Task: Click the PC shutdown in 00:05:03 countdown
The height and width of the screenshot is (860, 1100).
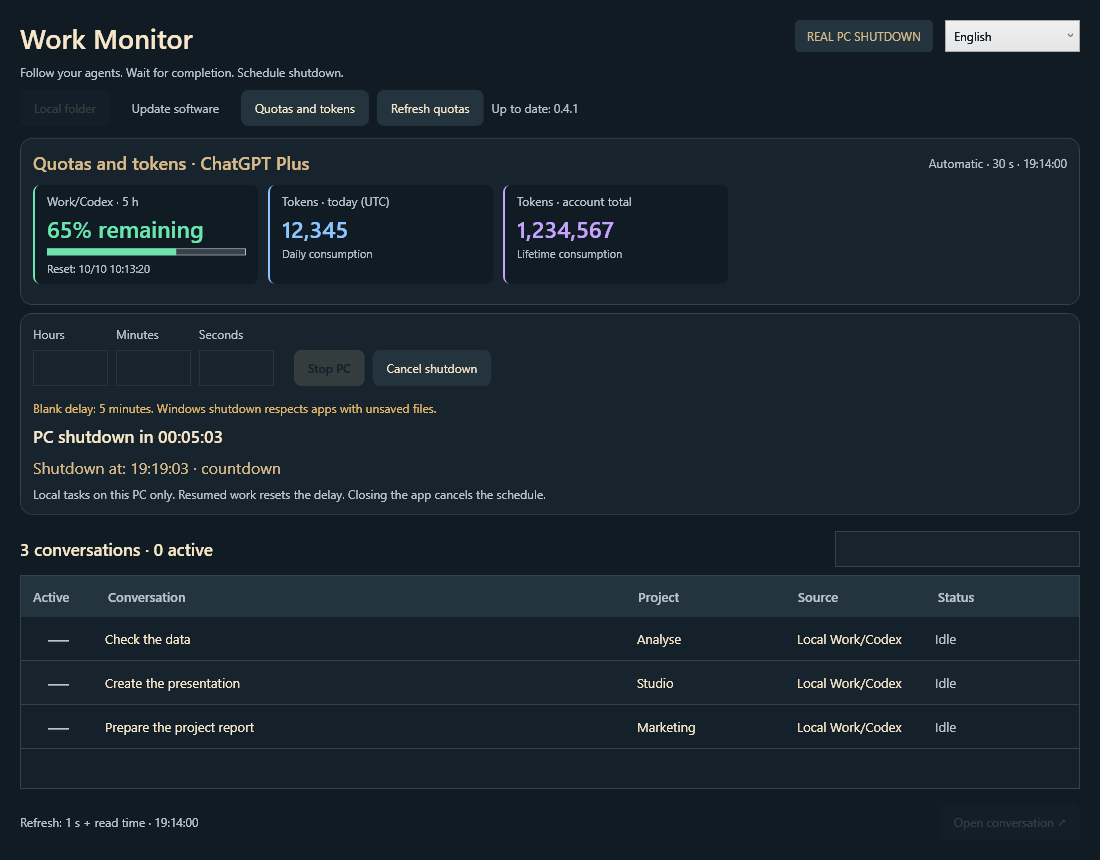Action: (128, 437)
